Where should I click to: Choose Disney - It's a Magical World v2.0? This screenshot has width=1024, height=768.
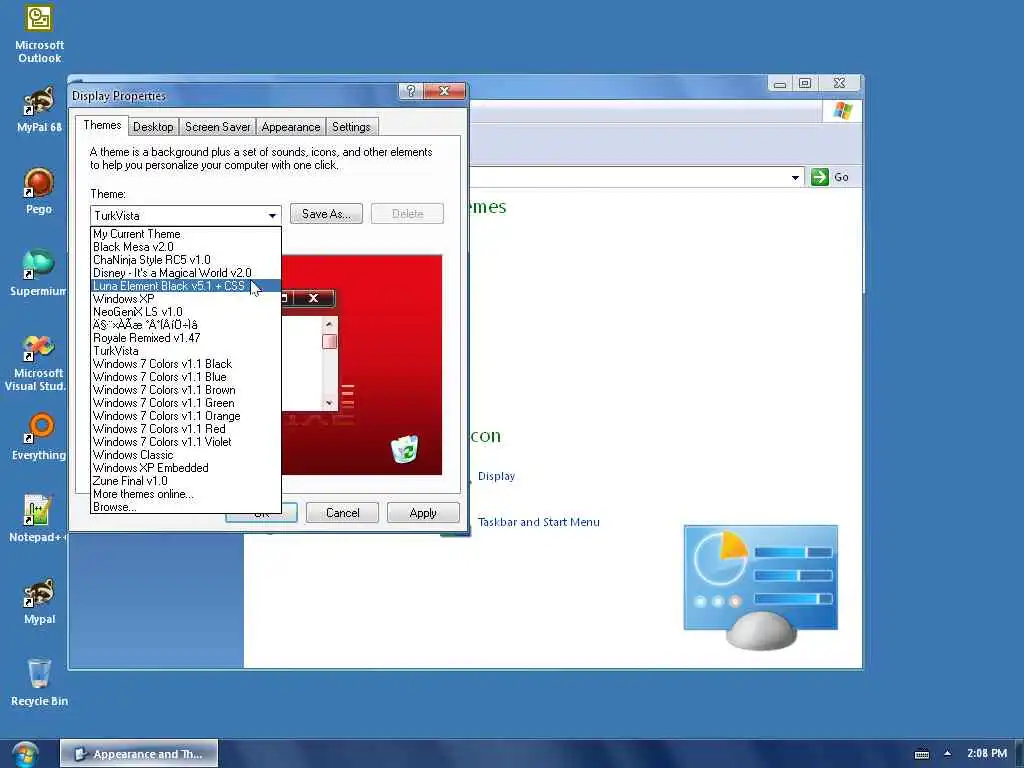(185, 273)
